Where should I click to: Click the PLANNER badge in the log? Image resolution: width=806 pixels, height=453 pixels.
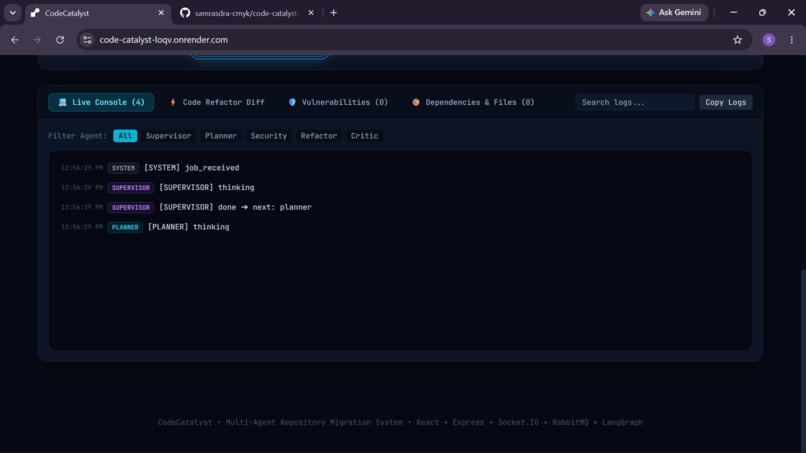[125, 227]
